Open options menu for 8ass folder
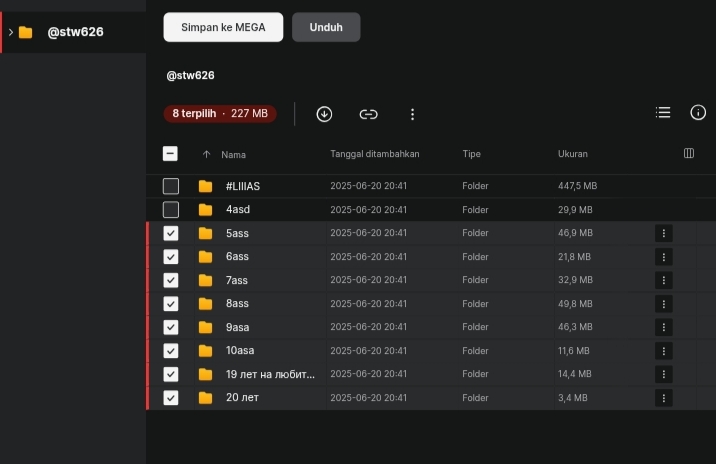This screenshot has width=716, height=464. pyautogui.click(x=663, y=304)
